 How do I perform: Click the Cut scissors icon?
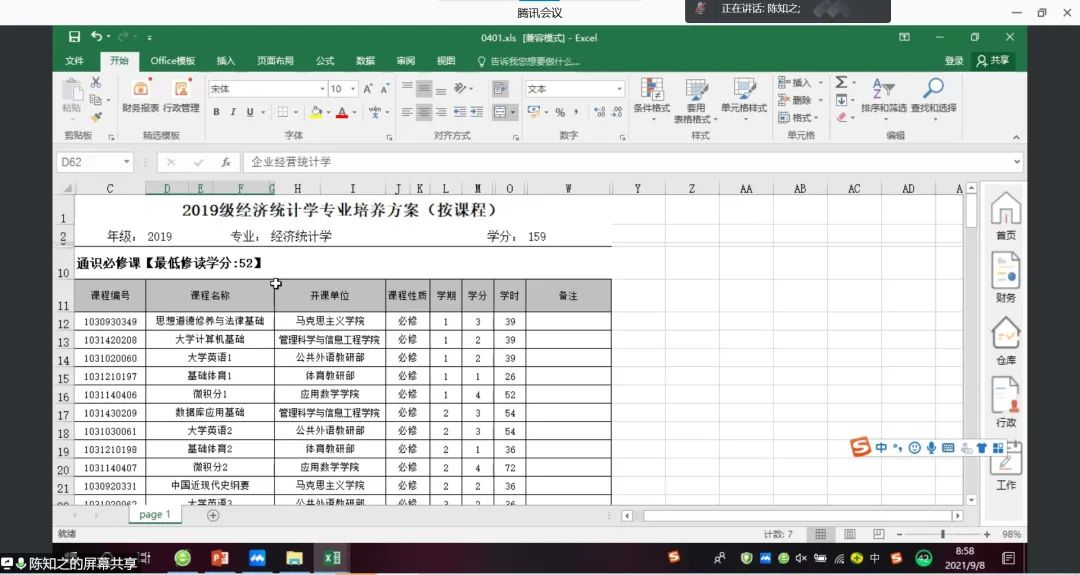[x=96, y=83]
